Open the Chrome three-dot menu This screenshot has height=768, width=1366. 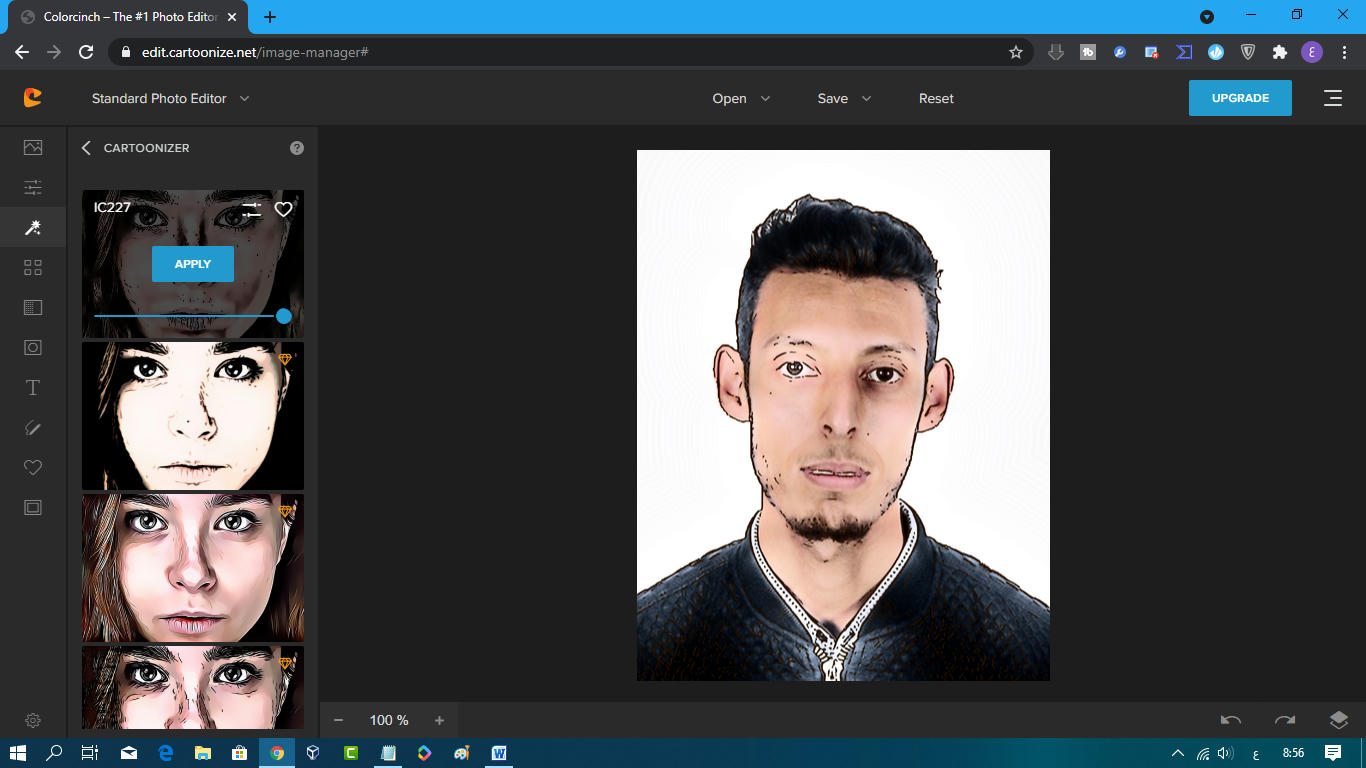(1343, 52)
